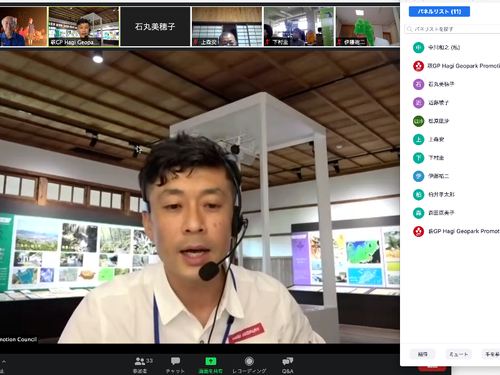Focus the panelist search field

(453, 29)
